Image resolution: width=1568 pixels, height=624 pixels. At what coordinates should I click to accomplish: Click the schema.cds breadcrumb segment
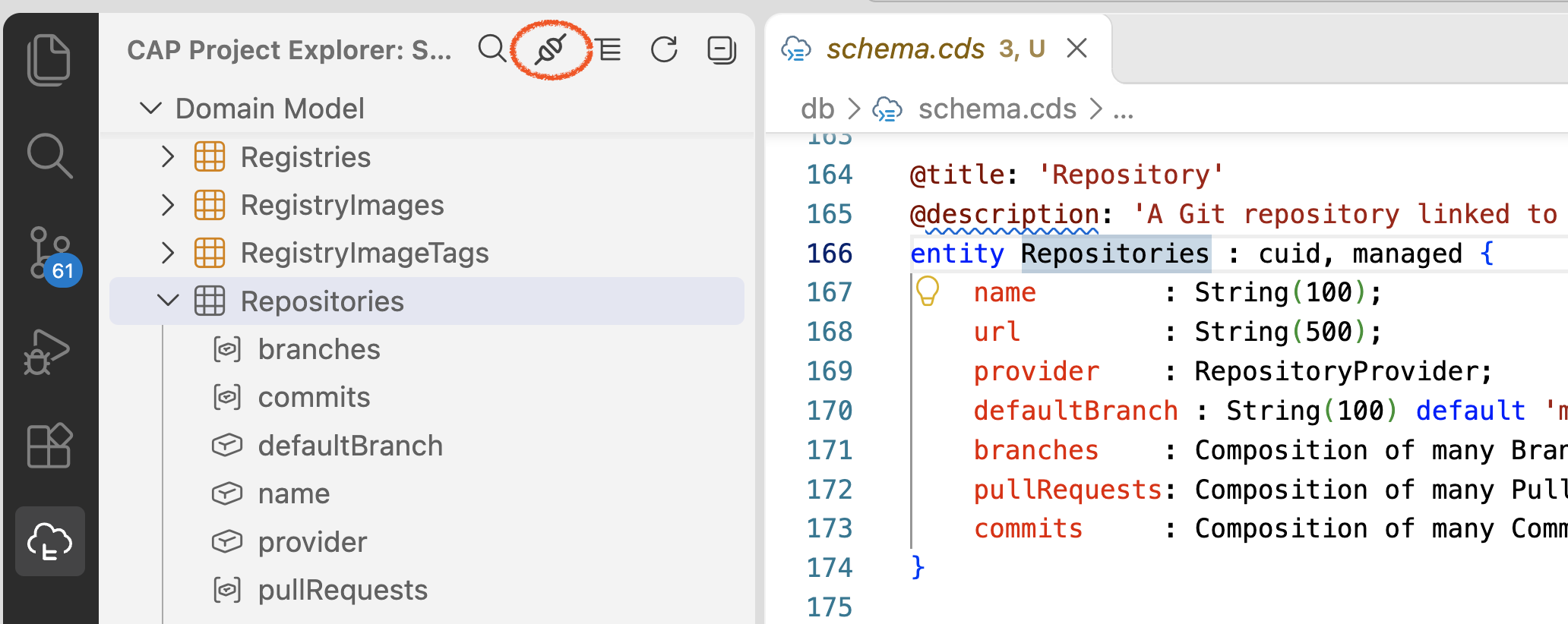tap(997, 109)
